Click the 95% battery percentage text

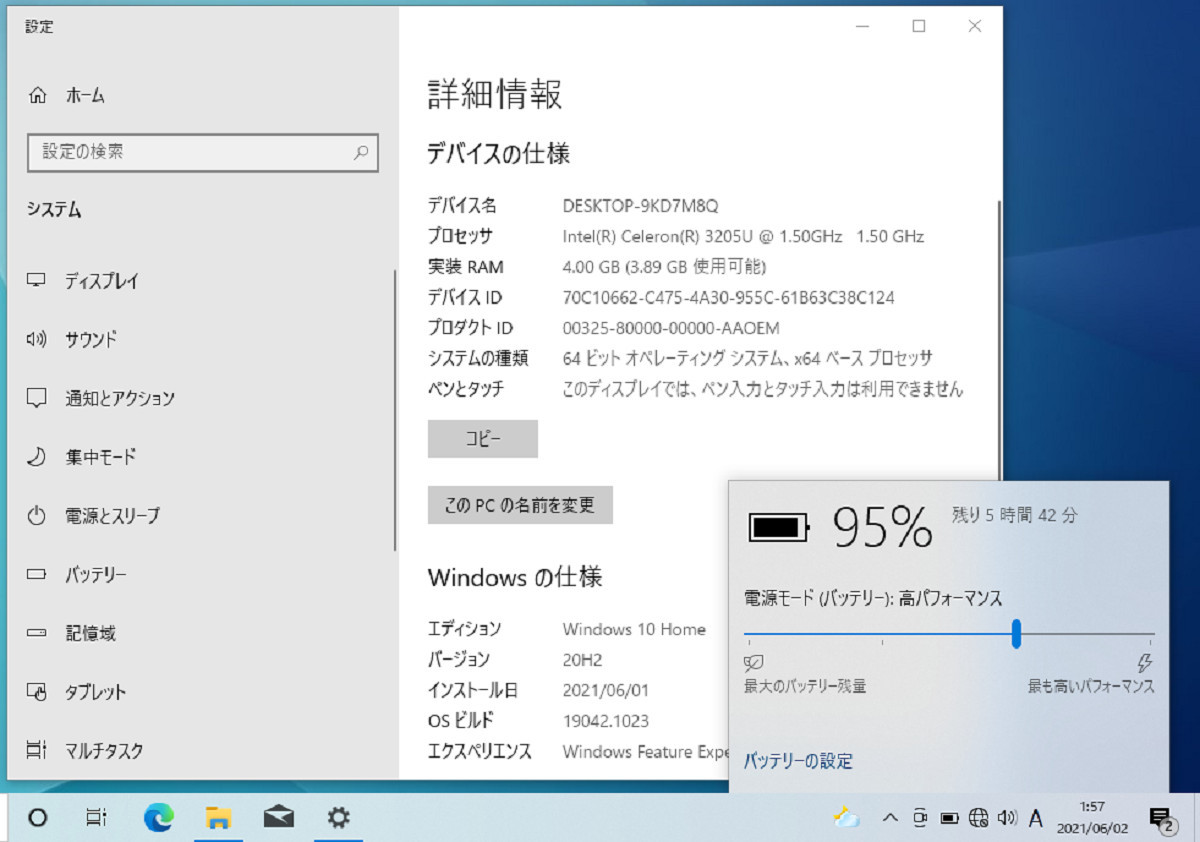coord(883,527)
